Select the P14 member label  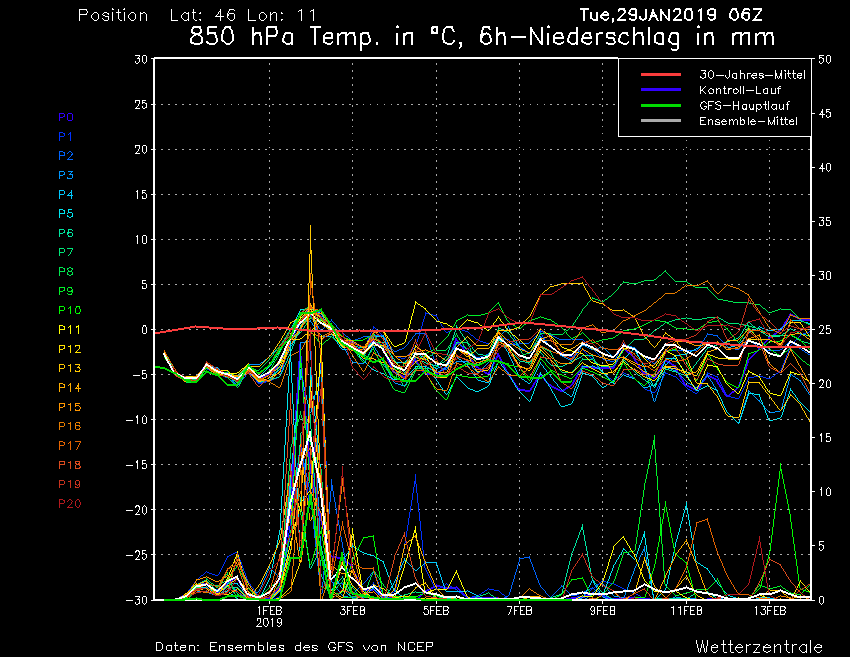69,388
